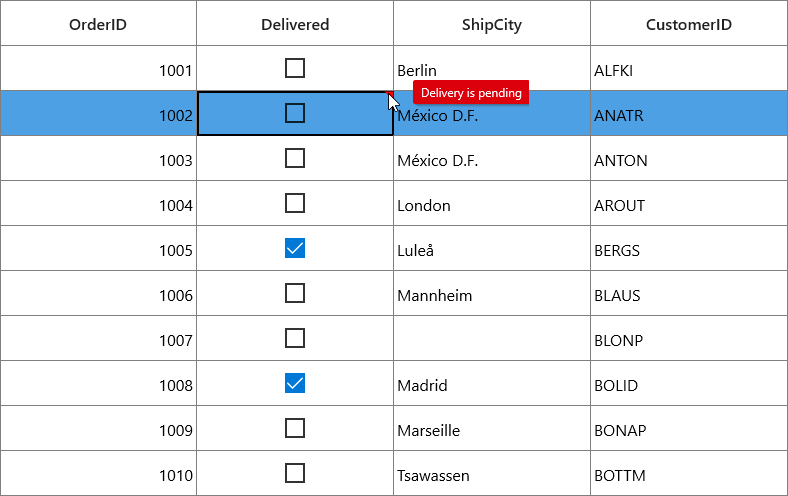Viewport: 788px width, 496px height.
Task: Check the Delivered box for order 1001
Action: [x=294, y=68]
